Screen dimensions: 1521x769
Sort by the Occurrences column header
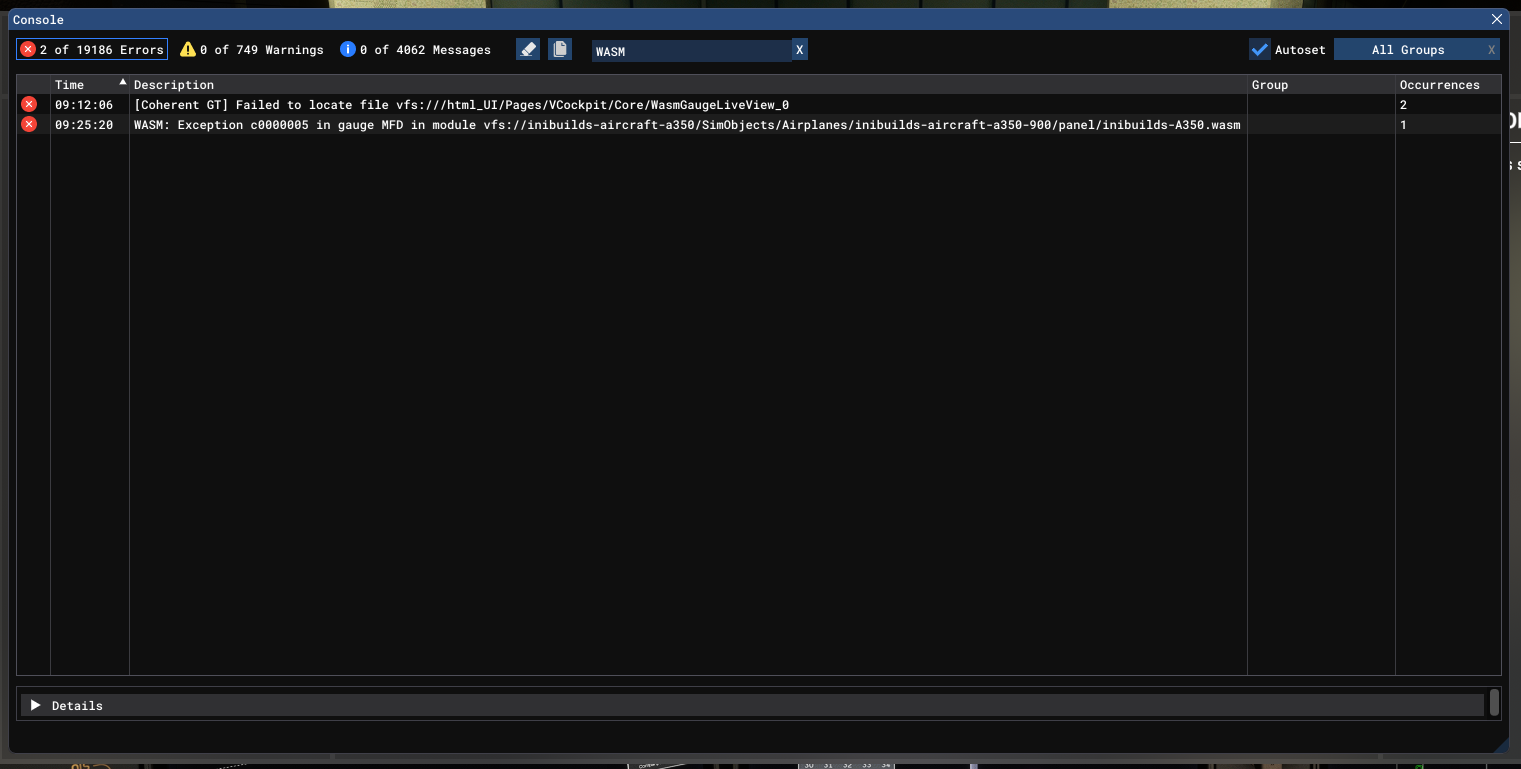[x=1438, y=85]
